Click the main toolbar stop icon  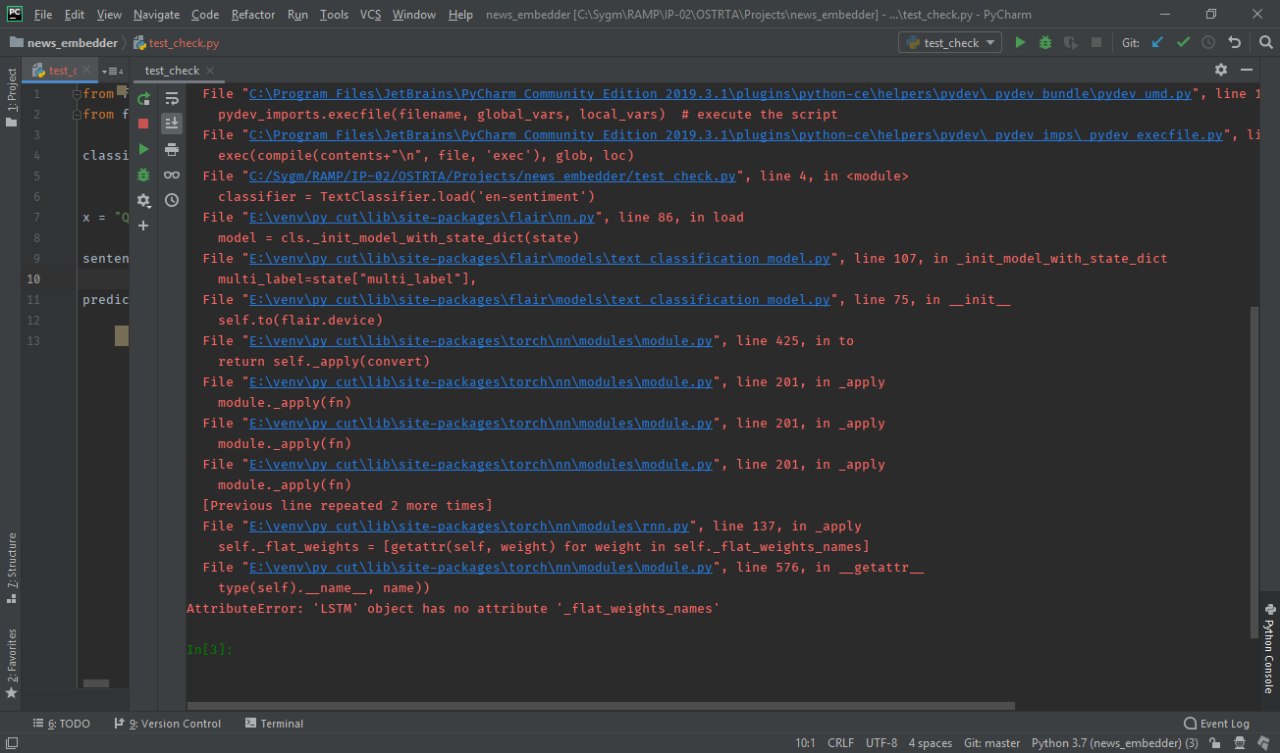click(x=1097, y=43)
